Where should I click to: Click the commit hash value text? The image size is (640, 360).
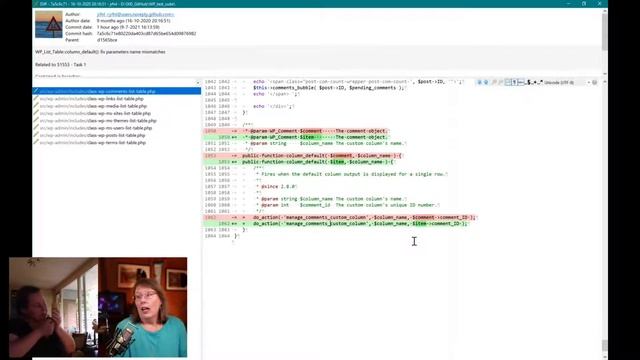tap(146, 33)
